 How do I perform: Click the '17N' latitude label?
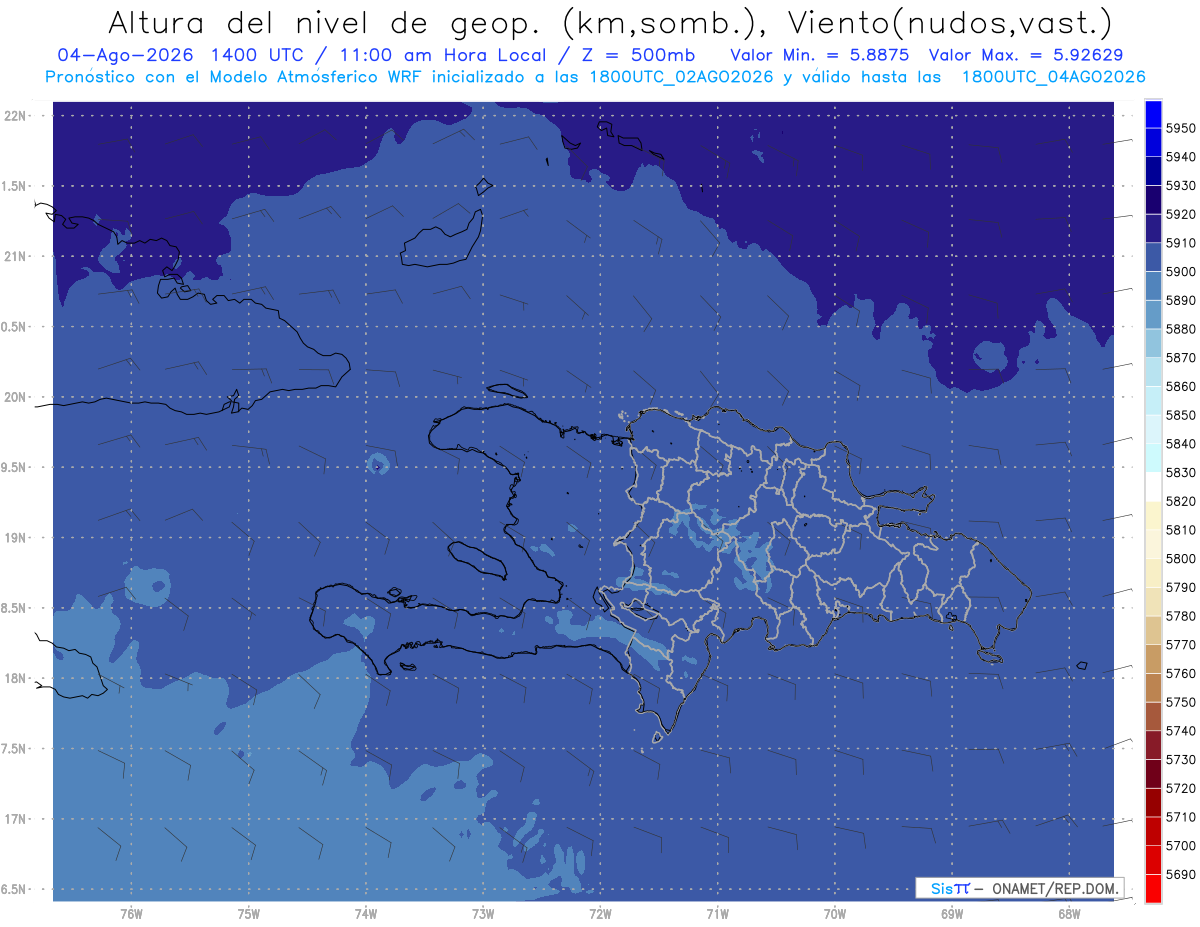click(15, 819)
